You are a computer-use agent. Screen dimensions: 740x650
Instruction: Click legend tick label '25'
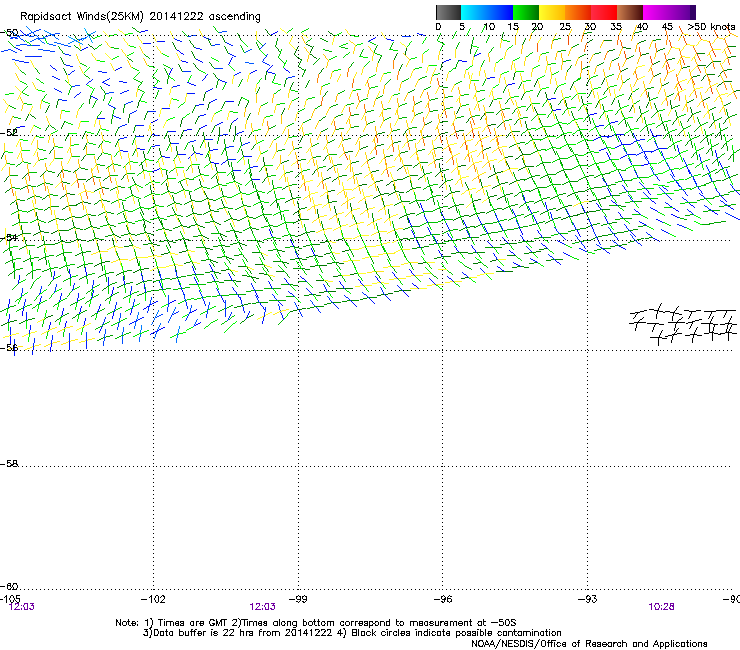[x=565, y=27]
